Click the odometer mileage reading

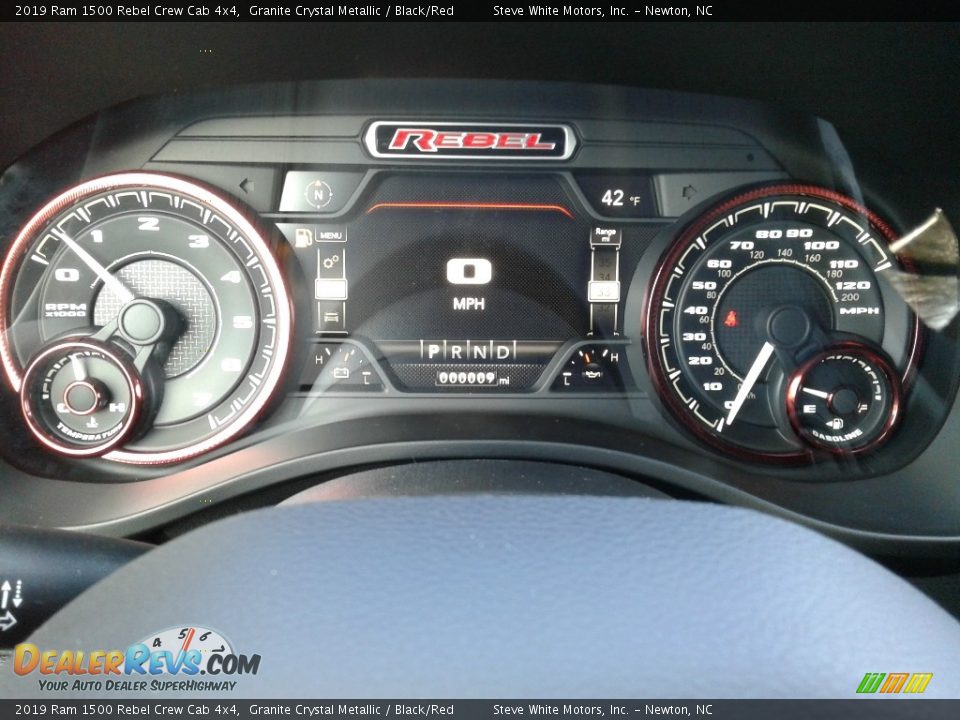tap(468, 379)
